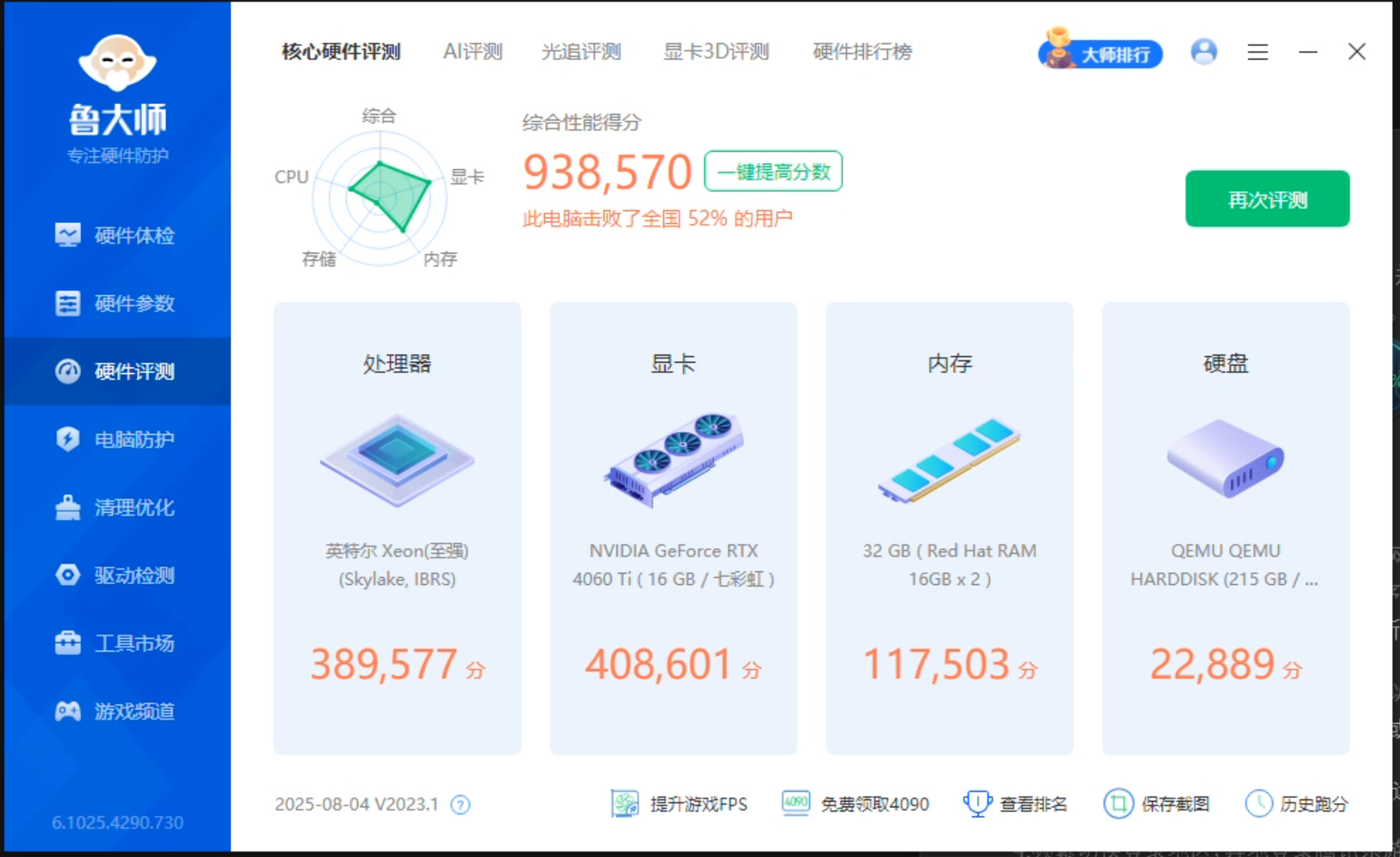Open the 免费领取4090 link
Viewport: 1400px width, 857px height.
click(875, 804)
